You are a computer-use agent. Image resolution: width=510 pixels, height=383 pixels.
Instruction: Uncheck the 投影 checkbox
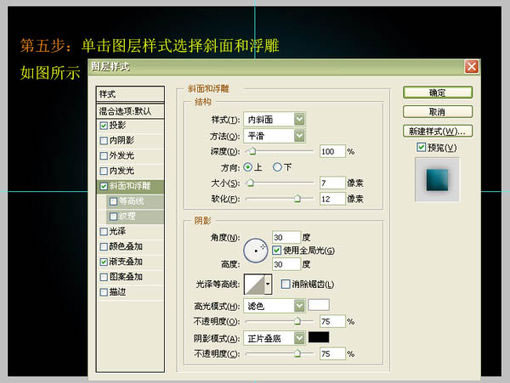tap(104, 126)
